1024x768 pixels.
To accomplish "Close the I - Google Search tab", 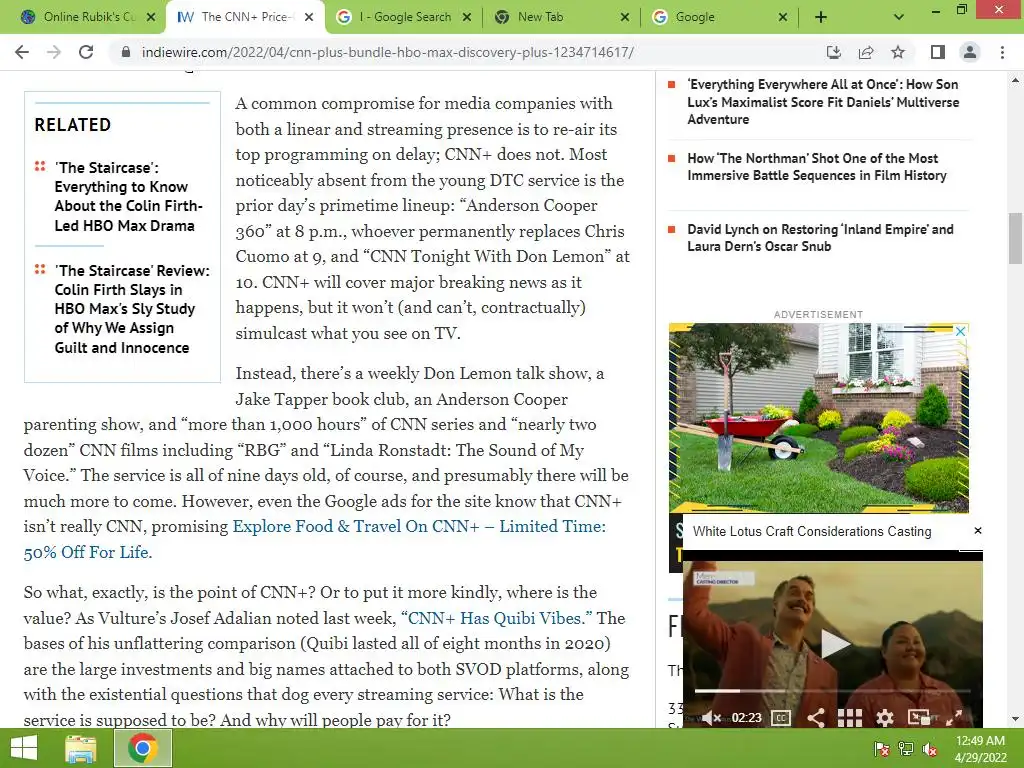I will (x=467, y=17).
